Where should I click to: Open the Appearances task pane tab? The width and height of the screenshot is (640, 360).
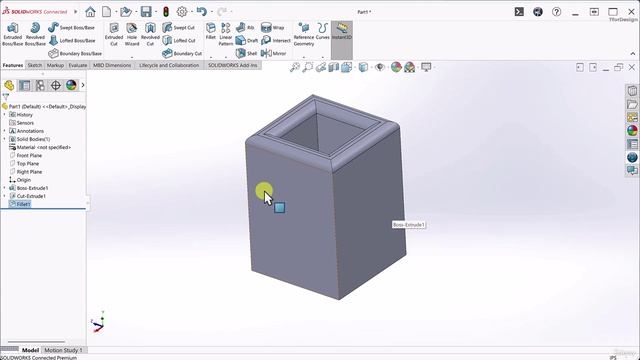pos(632,131)
